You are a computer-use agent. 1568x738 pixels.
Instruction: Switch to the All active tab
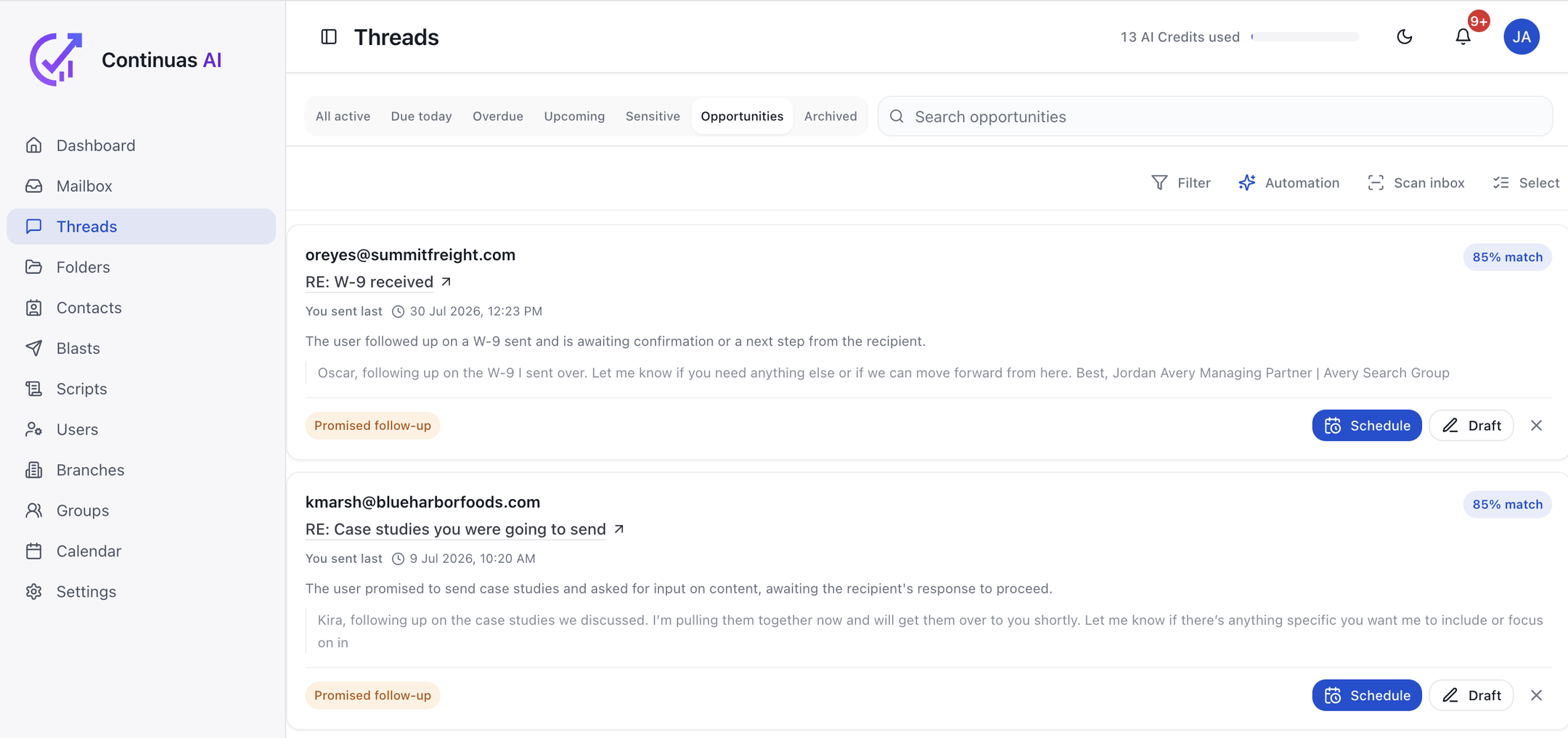[x=343, y=116]
